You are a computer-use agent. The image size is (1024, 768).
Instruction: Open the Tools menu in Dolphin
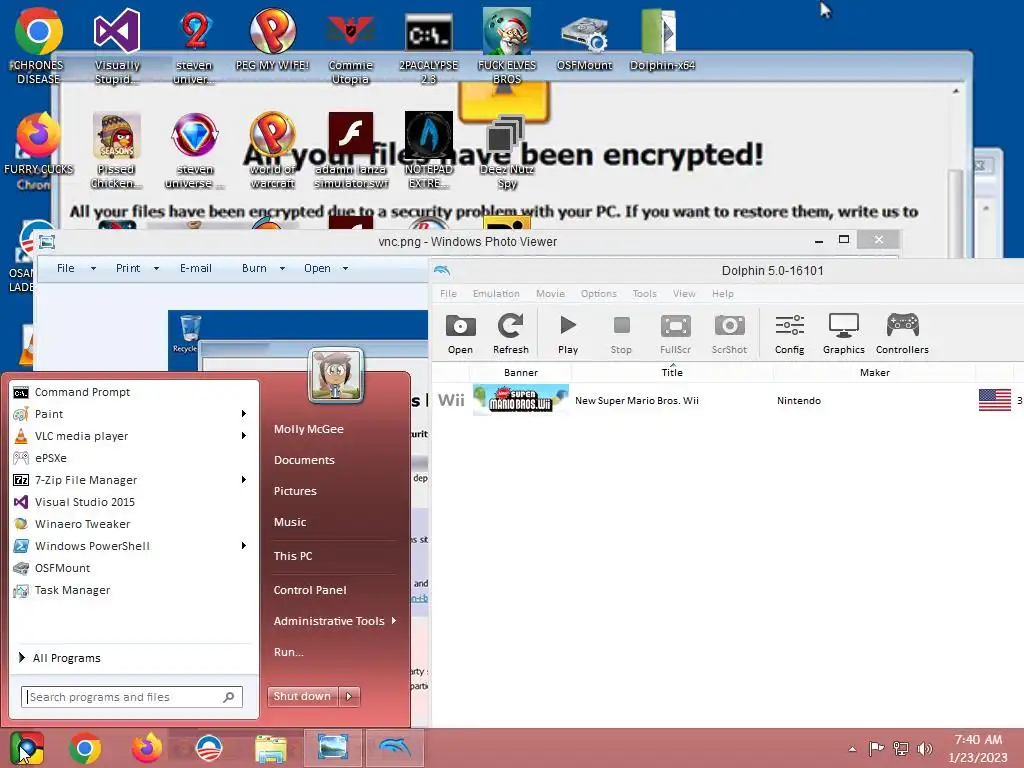[x=644, y=294]
